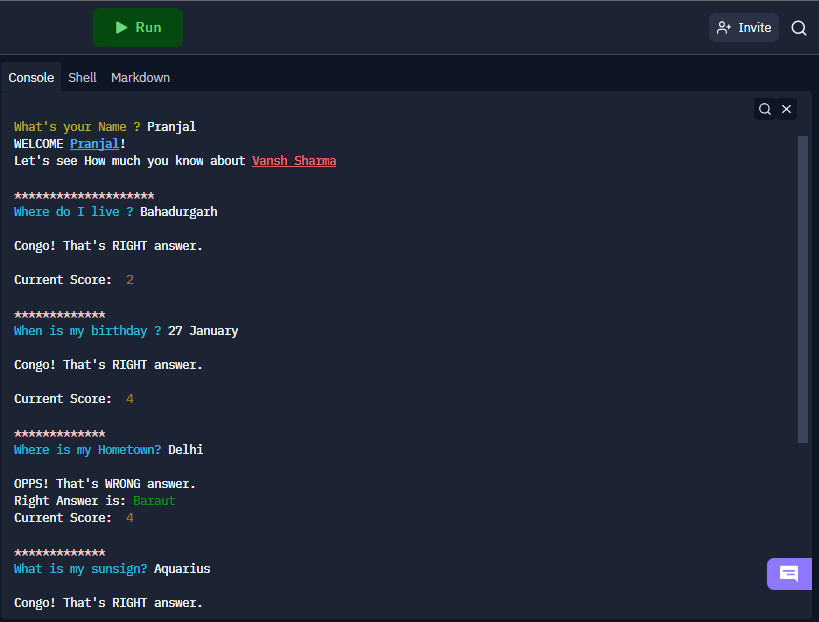The height and width of the screenshot is (622, 819).
Task: Click the "OPPS! That's WRONG answer." line
Action: point(105,484)
